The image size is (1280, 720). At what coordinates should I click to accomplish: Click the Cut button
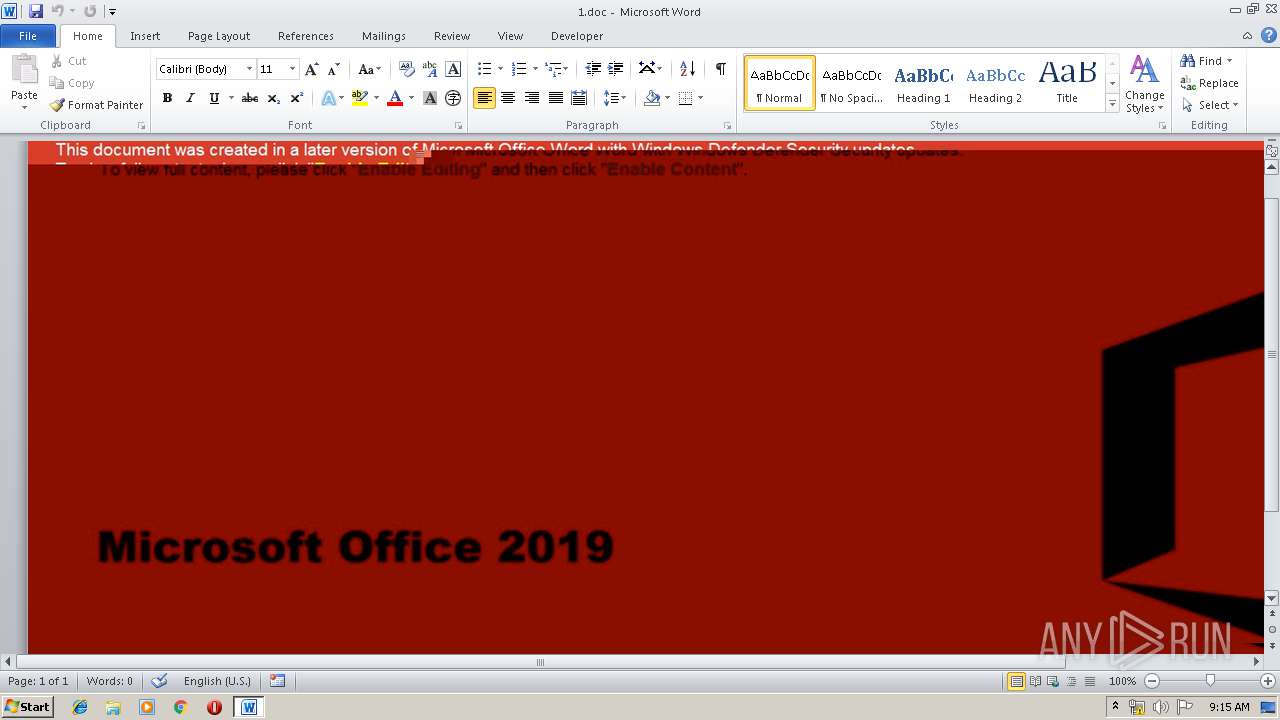point(69,61)
